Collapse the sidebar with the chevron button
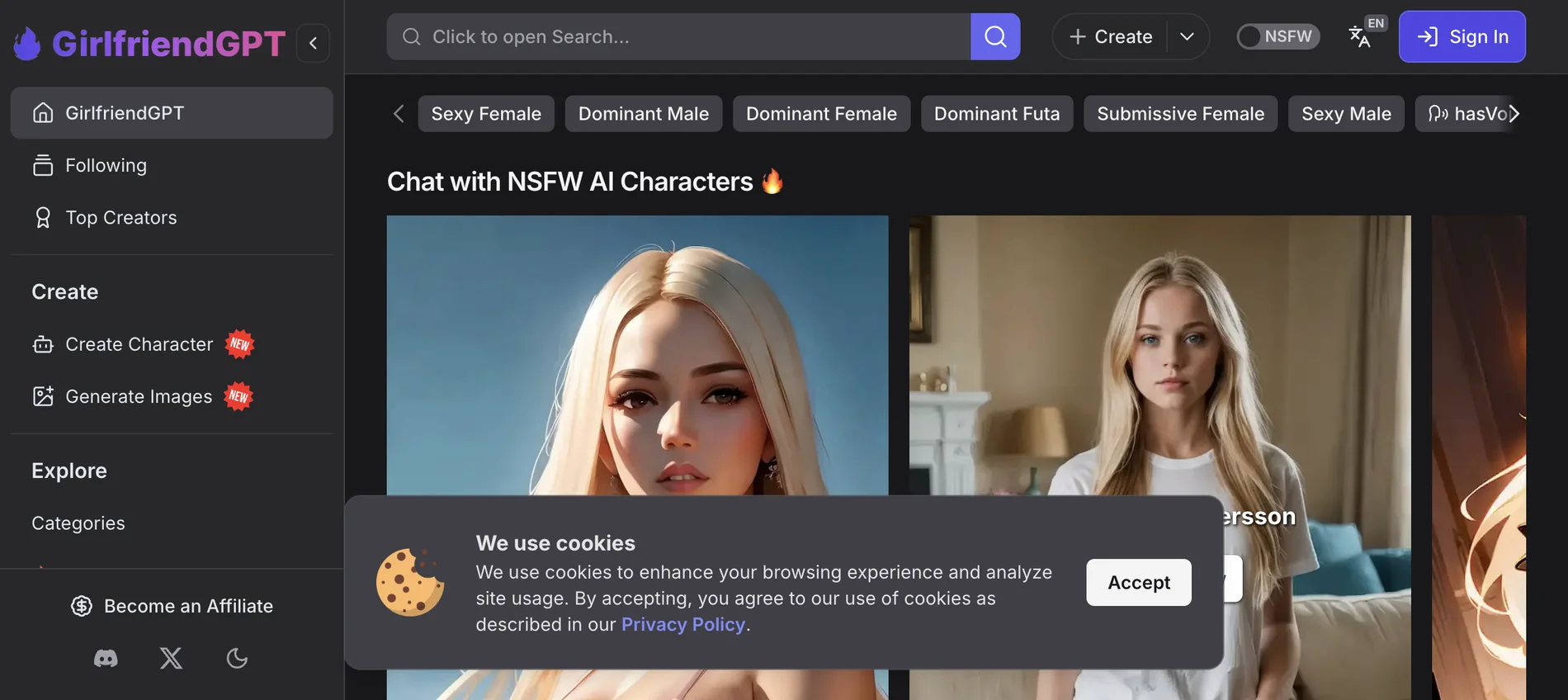This screenshot has width=1568, height=700. (313, 43)
